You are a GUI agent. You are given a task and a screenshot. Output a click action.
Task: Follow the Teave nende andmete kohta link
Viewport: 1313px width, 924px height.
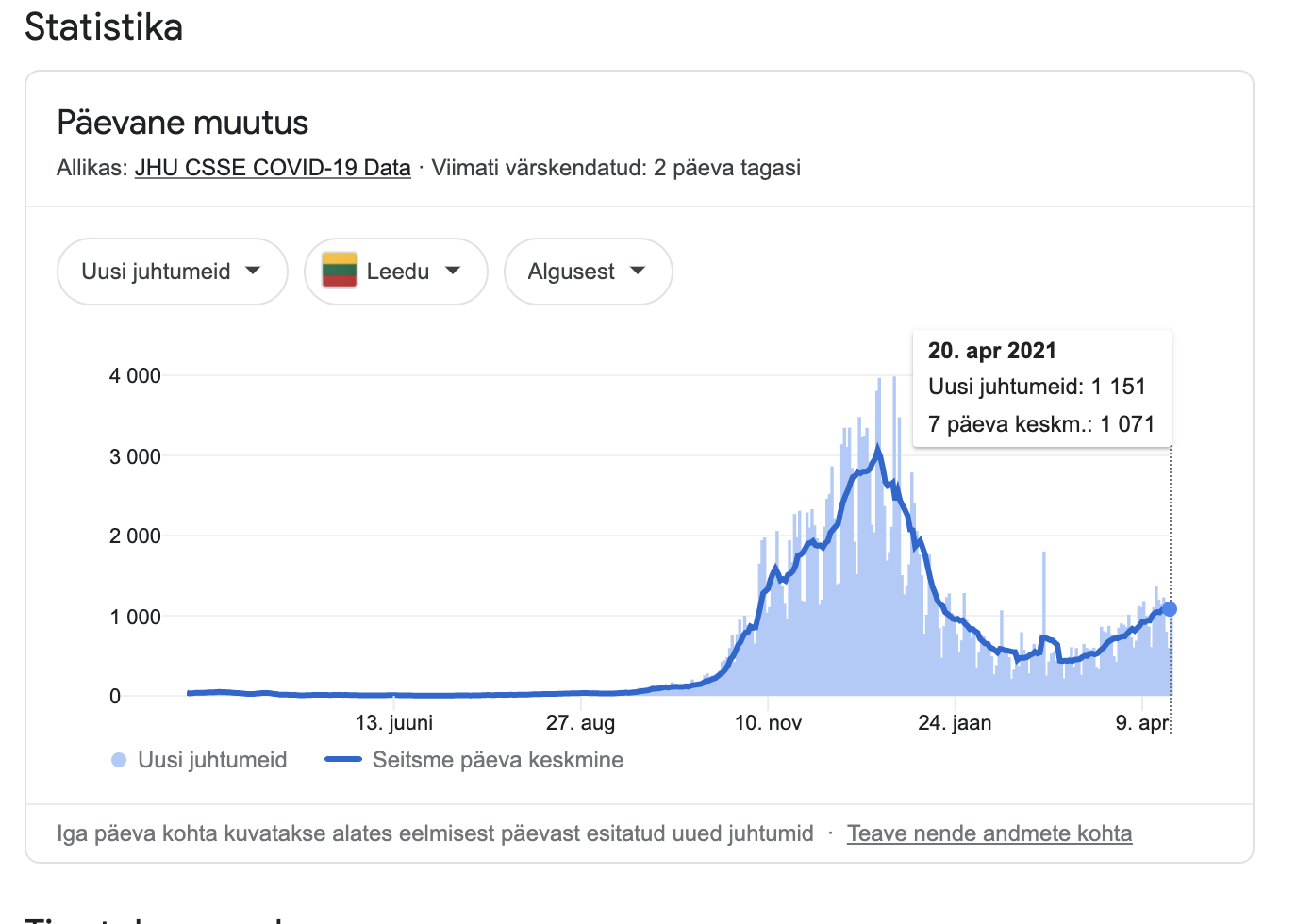coord(989,833)
